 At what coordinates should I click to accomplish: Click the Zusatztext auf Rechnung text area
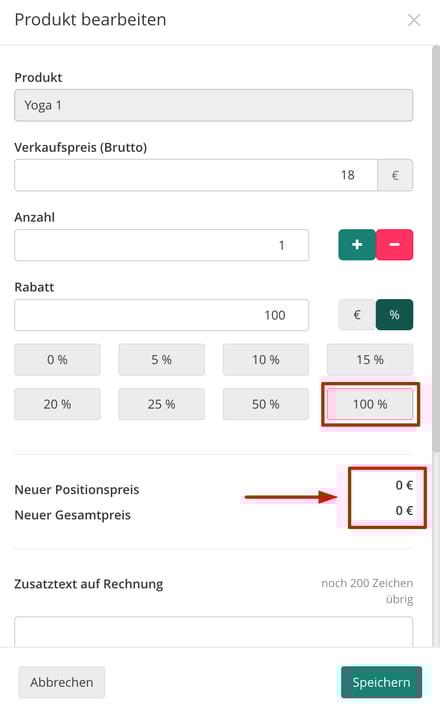click(x=214, y=632)
